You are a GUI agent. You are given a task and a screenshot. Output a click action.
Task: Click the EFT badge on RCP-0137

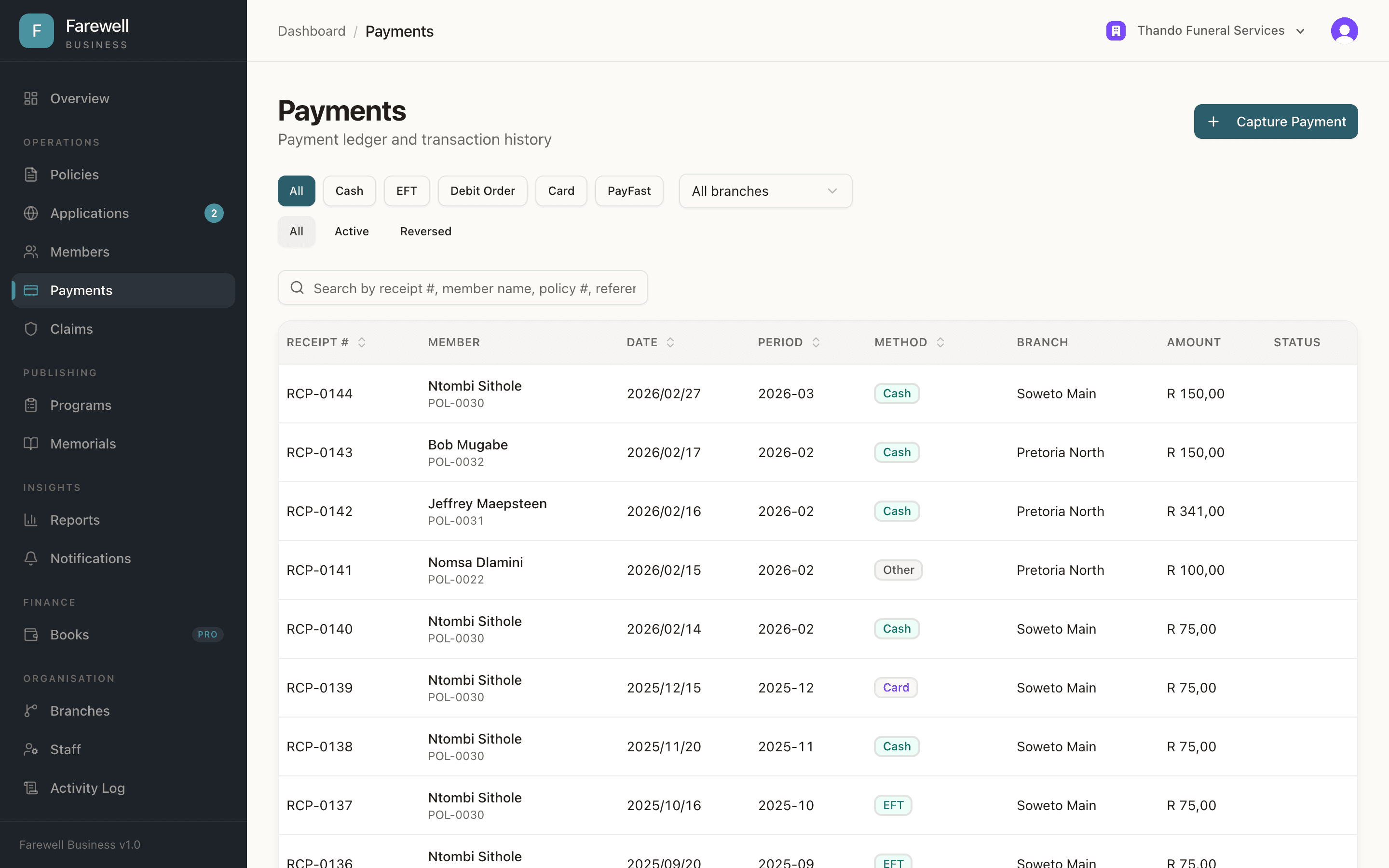click(893, 805)
